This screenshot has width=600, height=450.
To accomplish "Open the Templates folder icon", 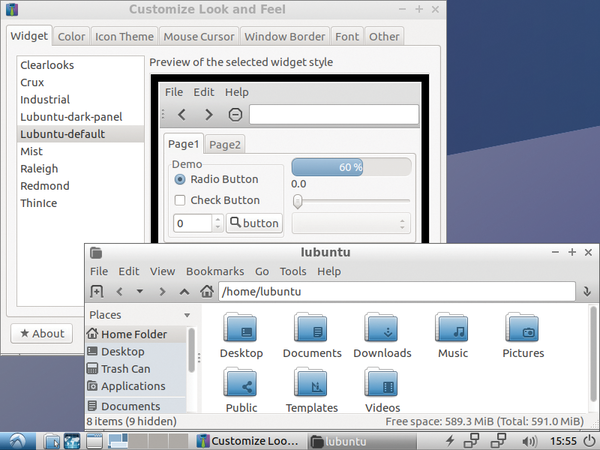I will [311, 382].
